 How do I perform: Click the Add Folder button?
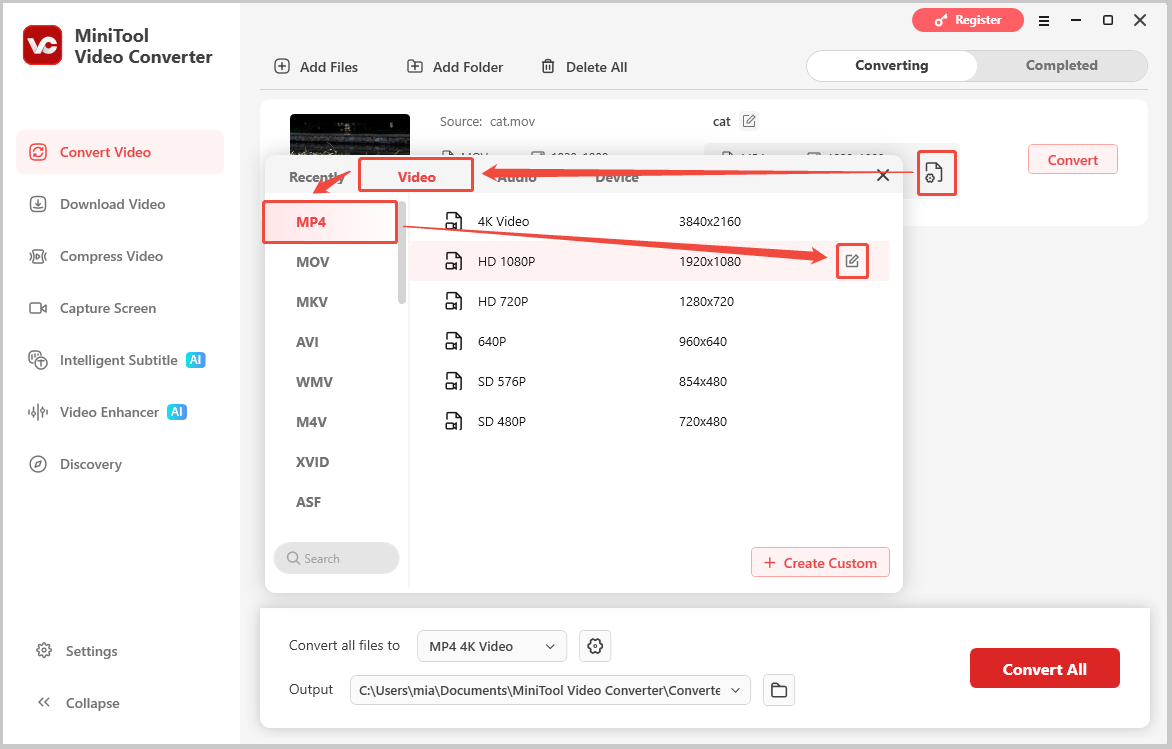[x=454, y=67]
